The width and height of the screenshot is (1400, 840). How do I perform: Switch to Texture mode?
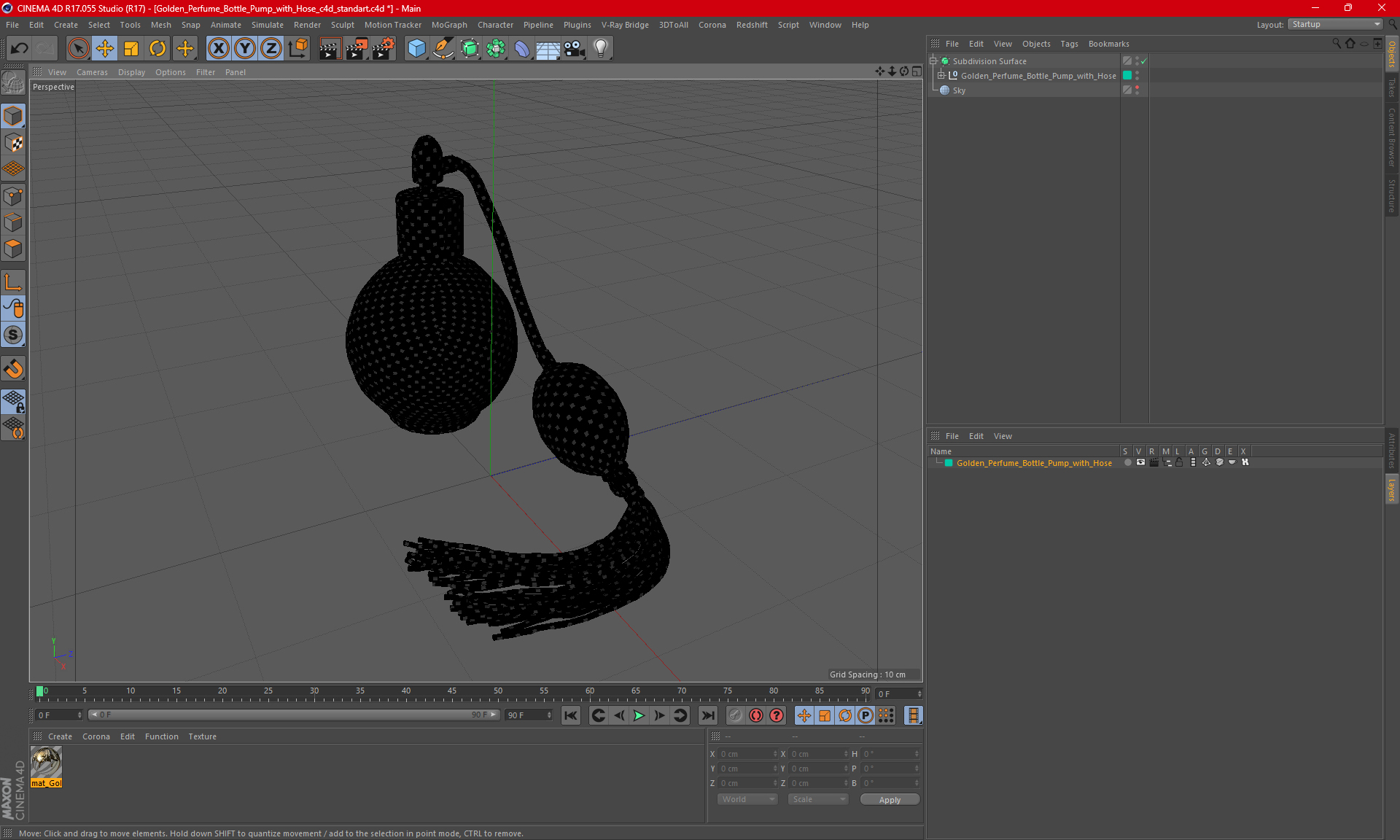pos(13,143)
